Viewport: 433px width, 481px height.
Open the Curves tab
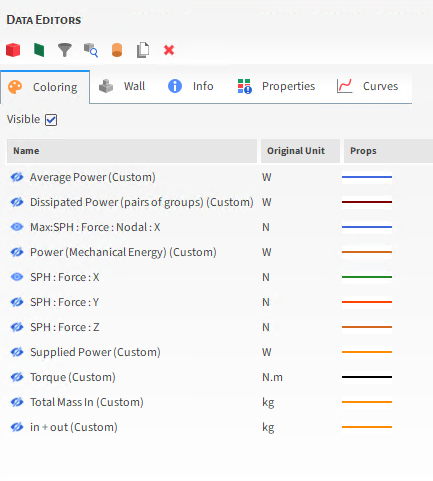(x=368, y=86)
